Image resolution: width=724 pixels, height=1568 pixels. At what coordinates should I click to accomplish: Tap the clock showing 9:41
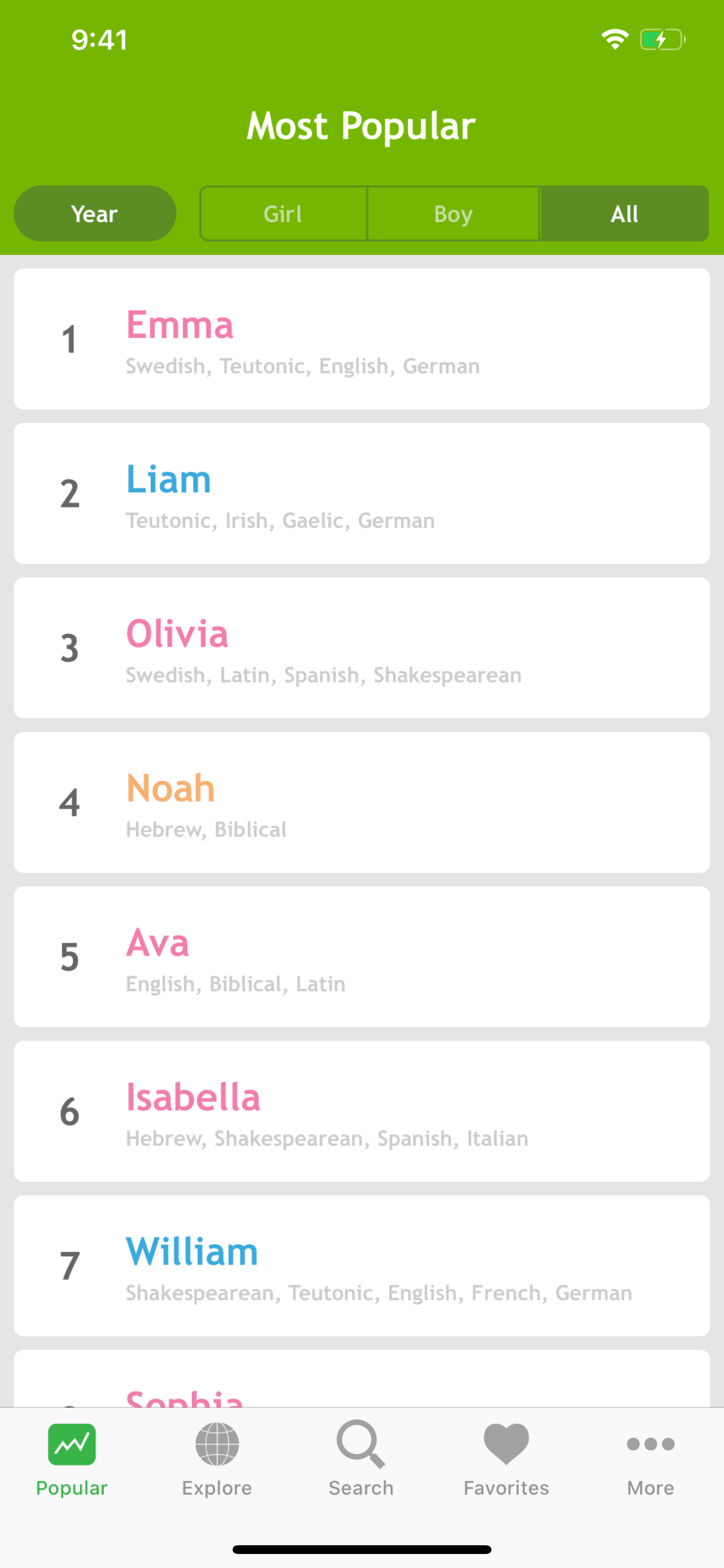point(99,39)
